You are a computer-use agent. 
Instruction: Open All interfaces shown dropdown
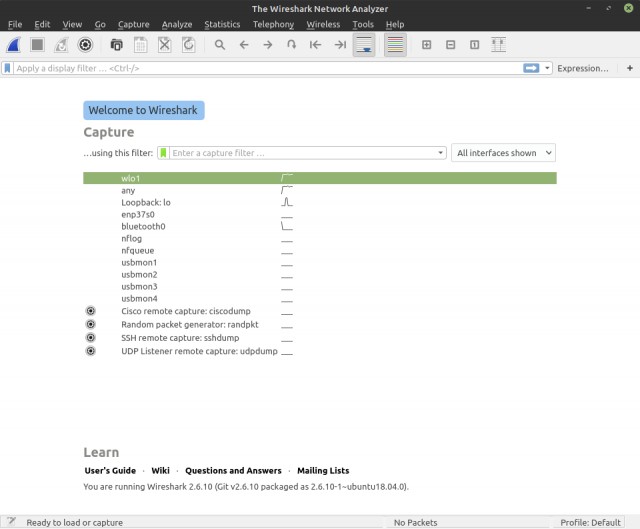click(x=503, y=153)
